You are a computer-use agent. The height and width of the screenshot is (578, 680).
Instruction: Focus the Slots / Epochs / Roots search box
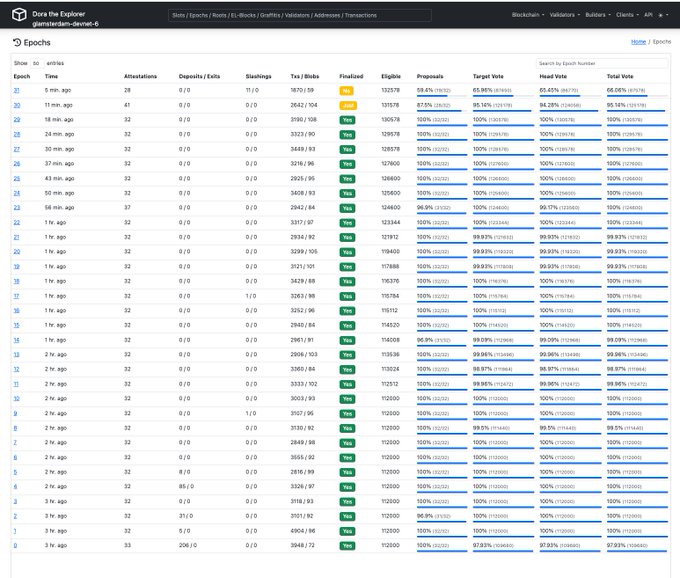pyautogui.click(x=300, y=15)
